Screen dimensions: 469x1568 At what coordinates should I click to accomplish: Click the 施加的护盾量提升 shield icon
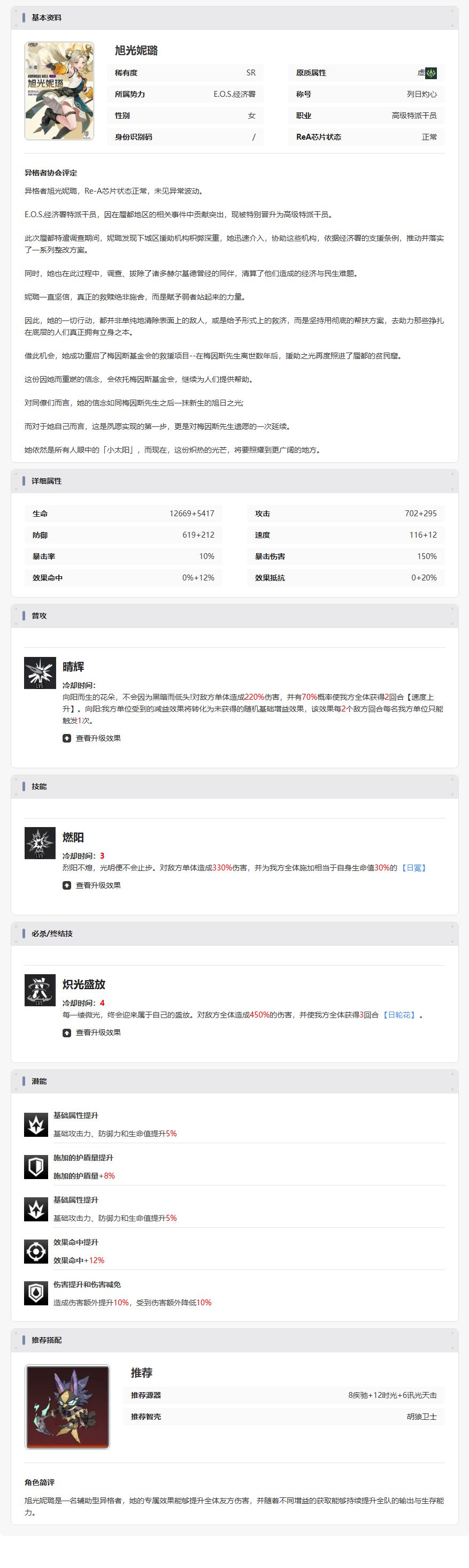(36, 1167)
